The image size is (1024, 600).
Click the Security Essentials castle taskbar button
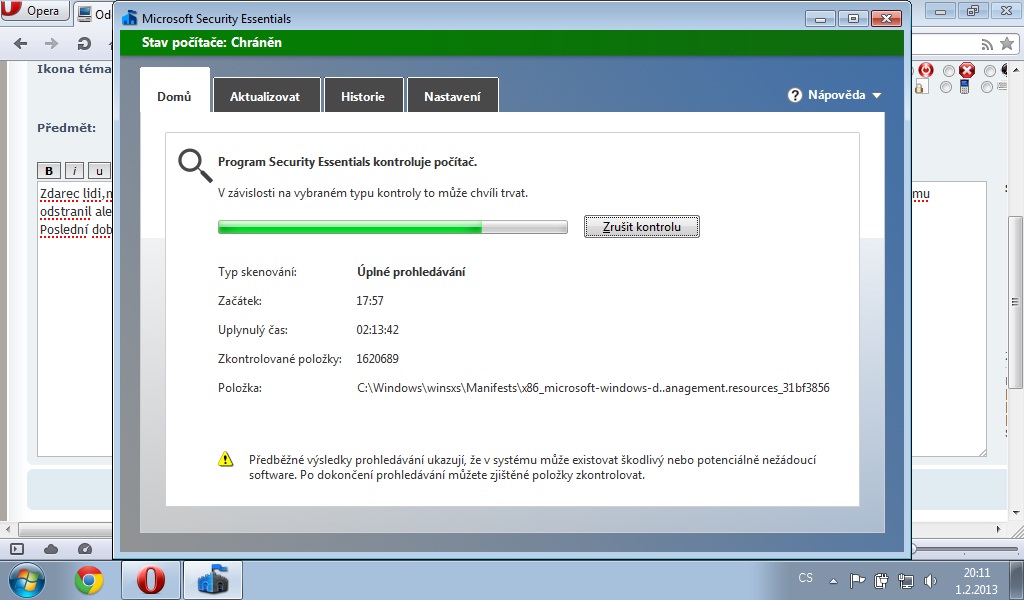pyautogui.click(x=212, y=580)
